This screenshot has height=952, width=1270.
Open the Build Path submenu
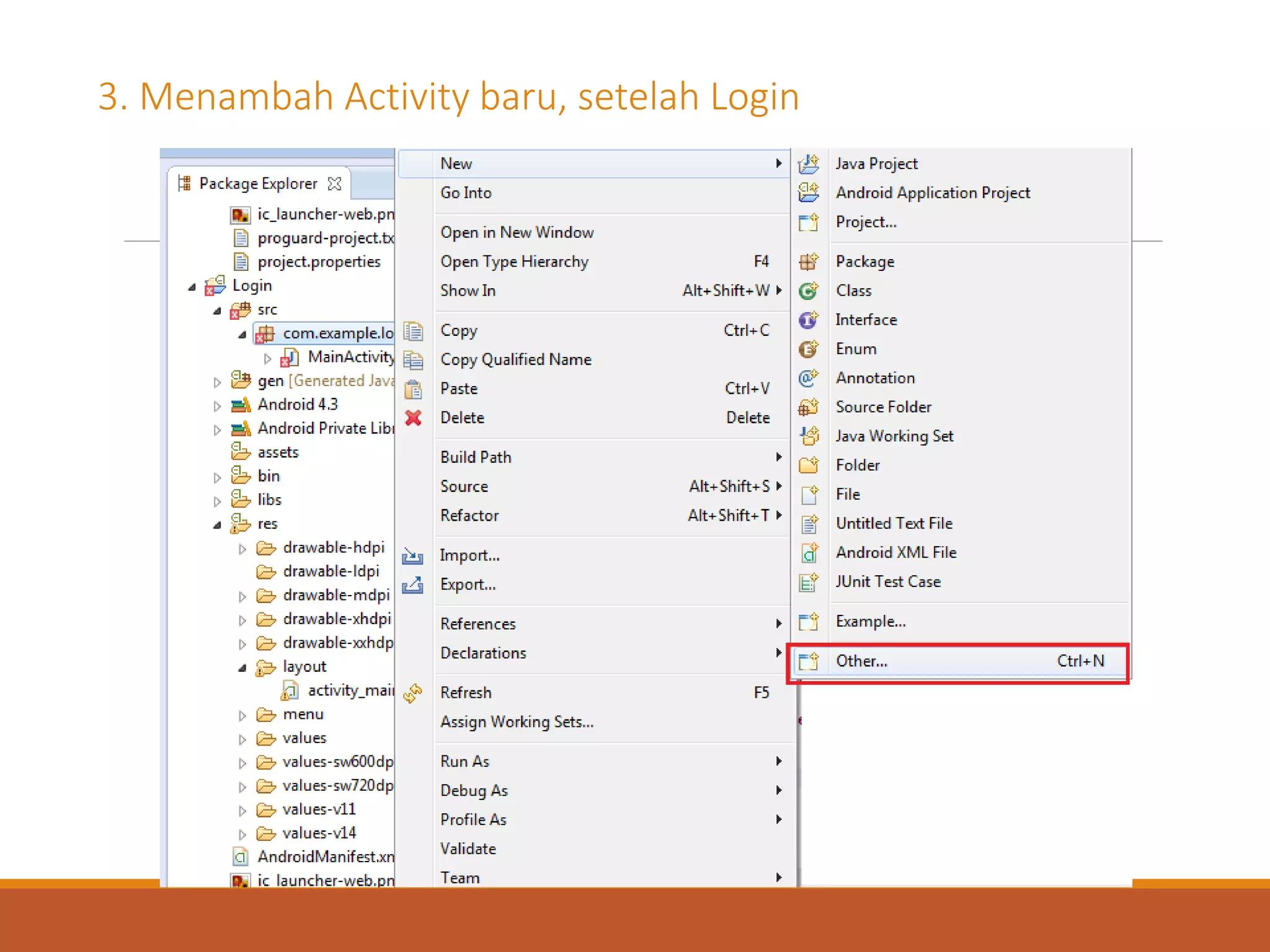click(x=594, y=457)
